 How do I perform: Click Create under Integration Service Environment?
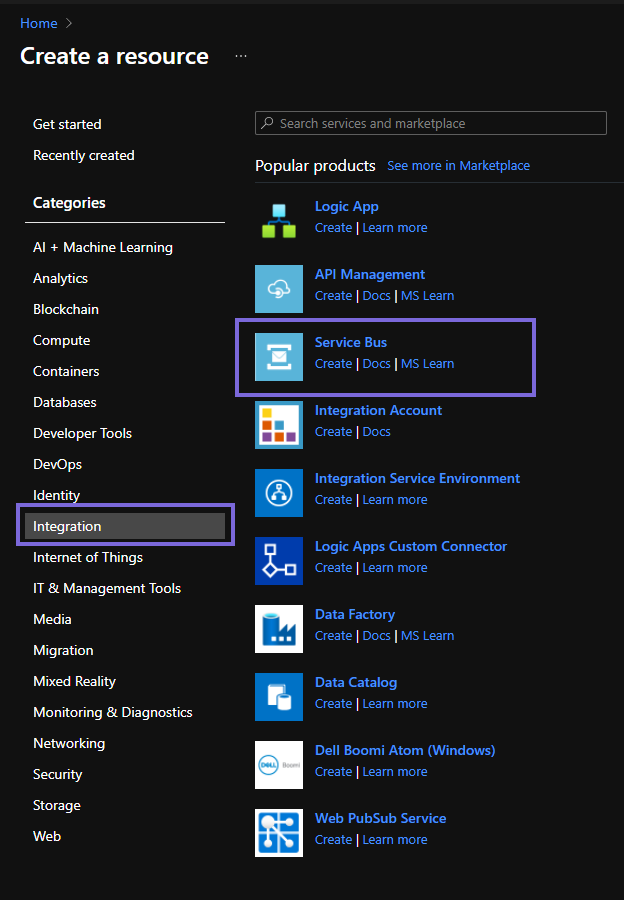(334, 500)
